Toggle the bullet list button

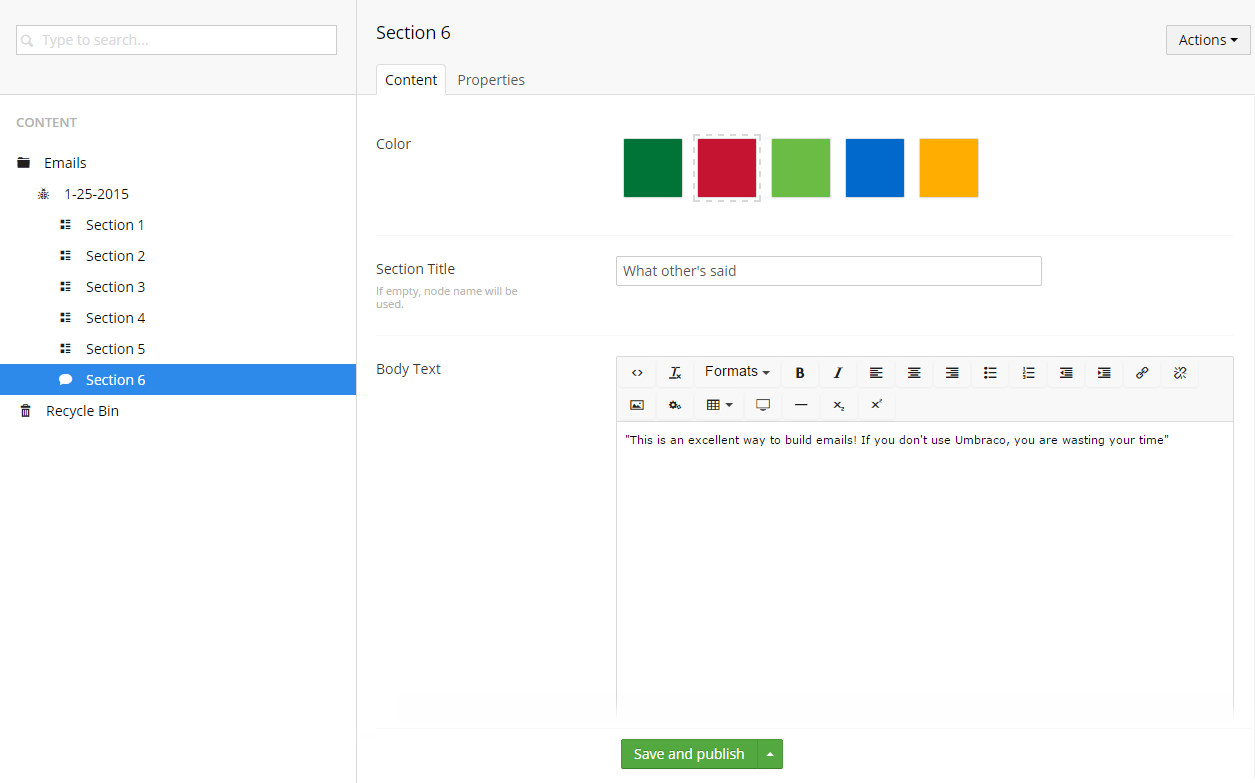point(990,373)
